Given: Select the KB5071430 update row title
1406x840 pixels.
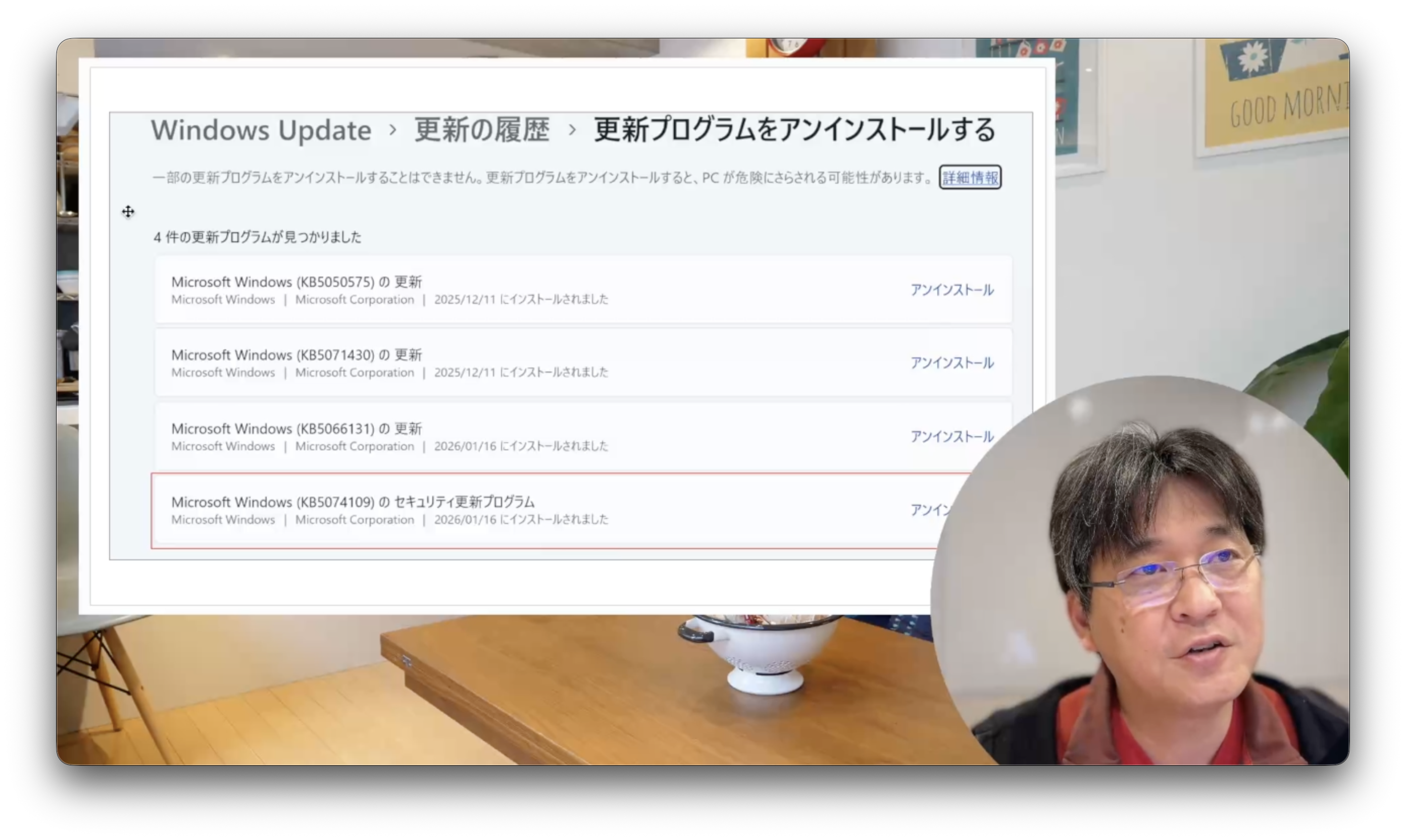Looking at the screenshot, I should (296, 355).
